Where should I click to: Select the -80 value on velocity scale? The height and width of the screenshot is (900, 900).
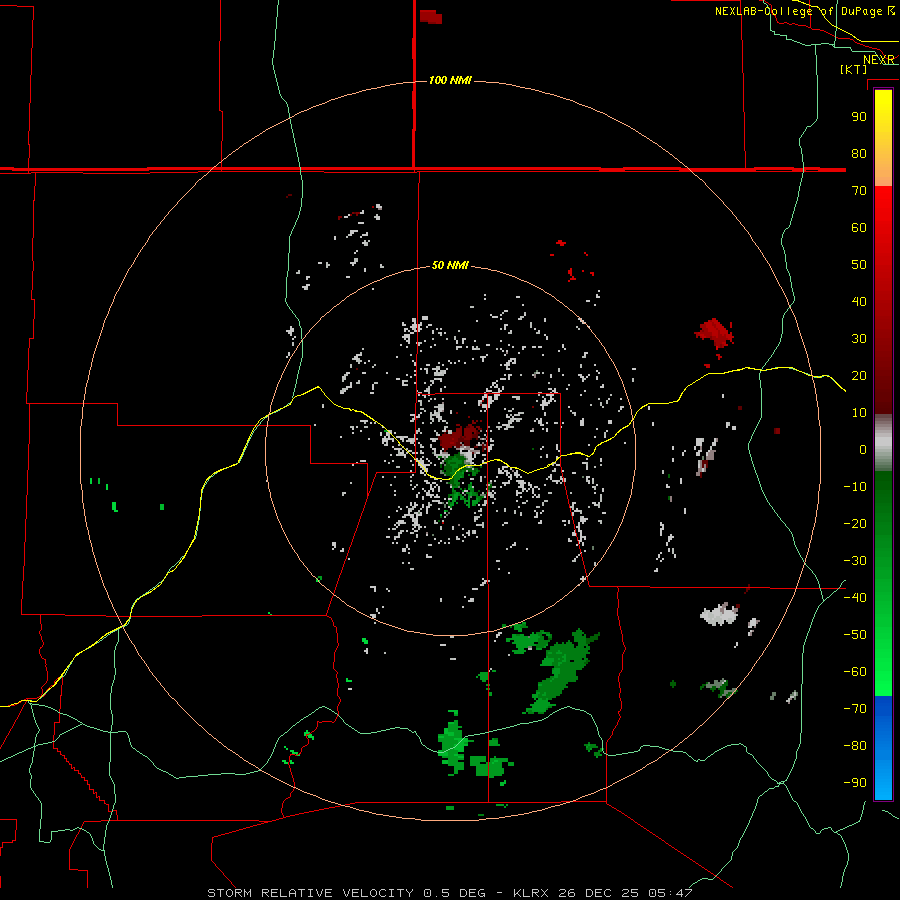click(x=855, y=746)
